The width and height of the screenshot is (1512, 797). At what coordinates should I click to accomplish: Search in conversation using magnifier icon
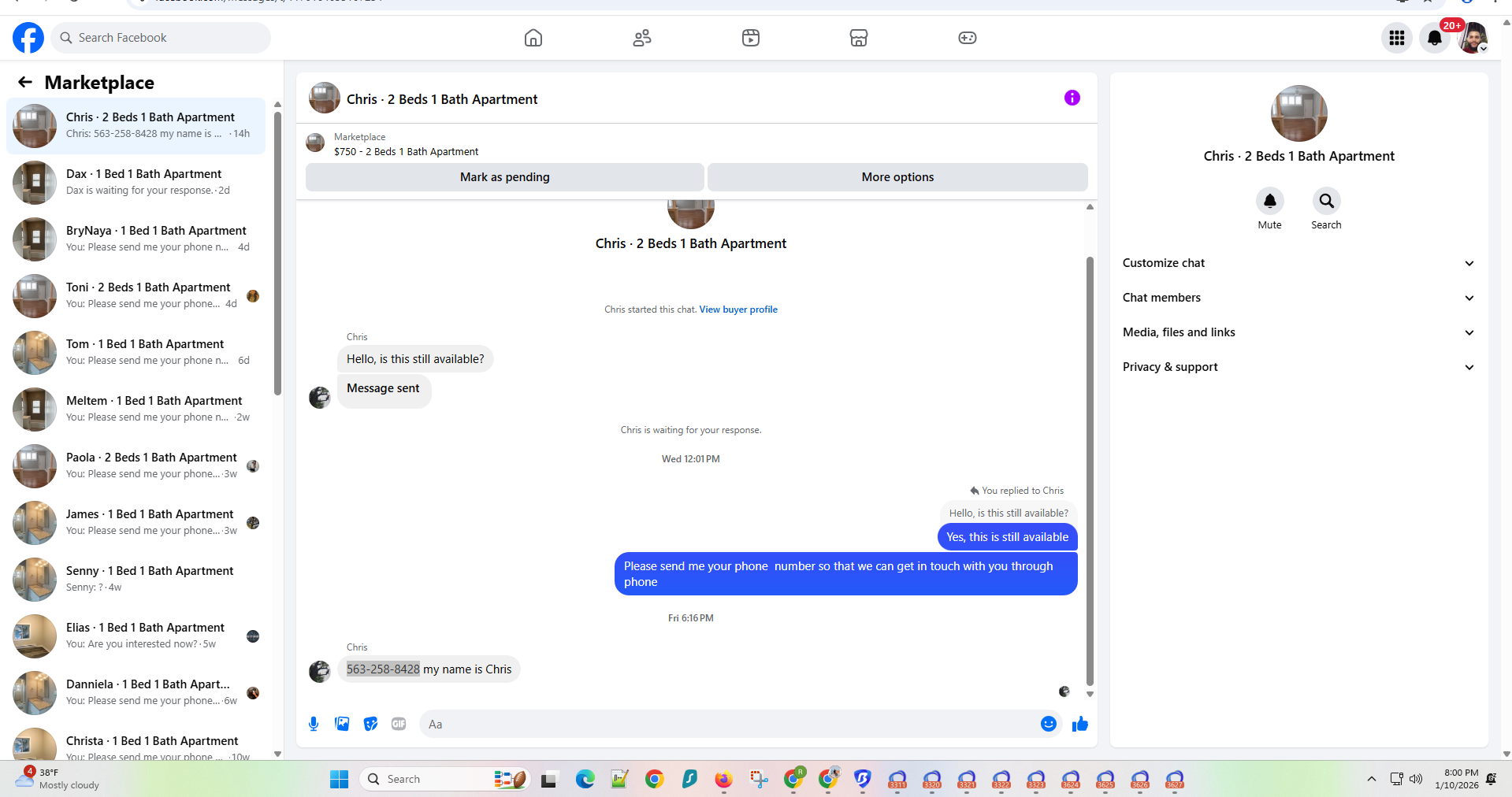[1326, 201]
